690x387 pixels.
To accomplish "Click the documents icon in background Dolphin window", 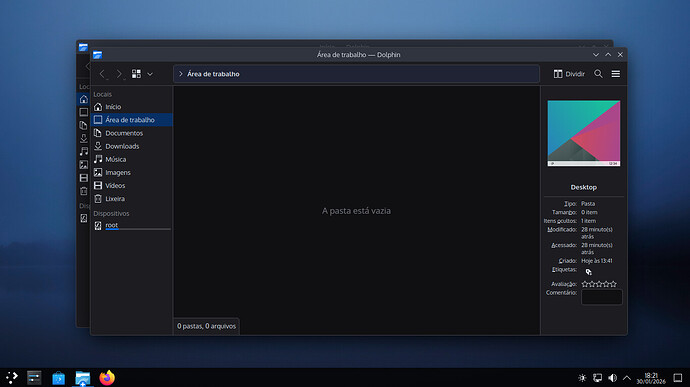I will pyautogui.click(x=84, y=125).
